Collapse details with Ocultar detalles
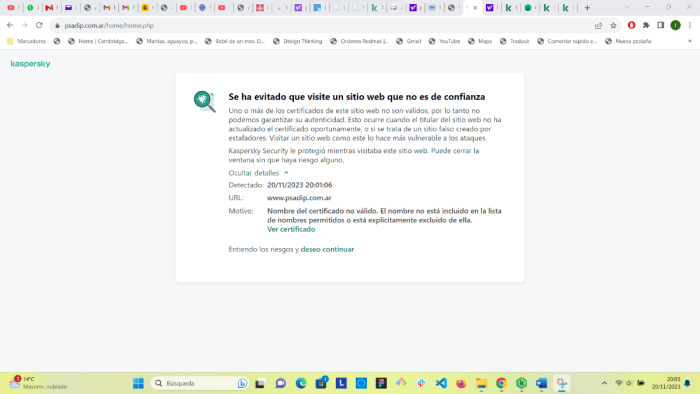Viewport: 700px width, 394px height. click(x=258, y=173)
